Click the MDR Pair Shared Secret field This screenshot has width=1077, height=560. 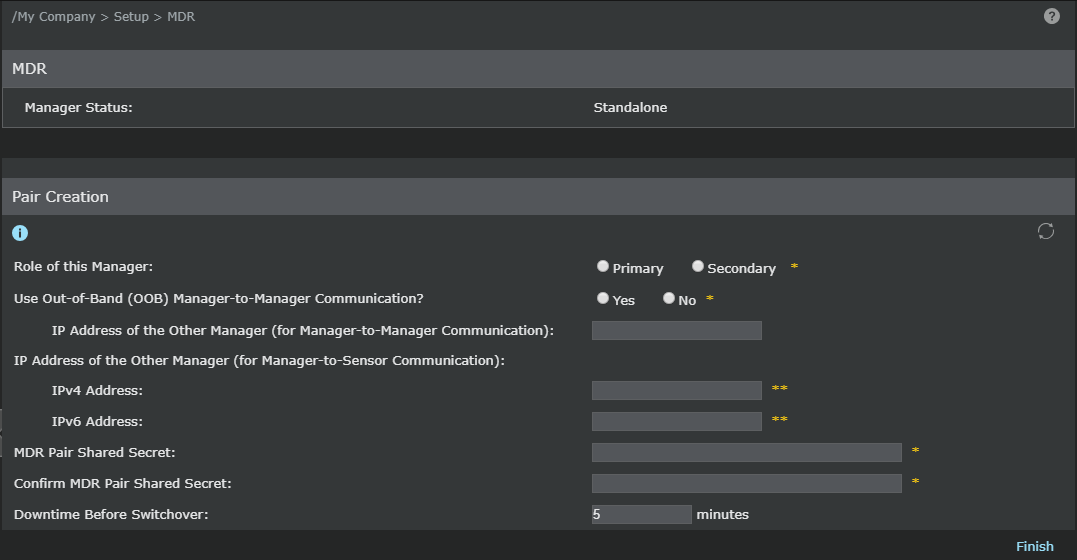(747, 452)
